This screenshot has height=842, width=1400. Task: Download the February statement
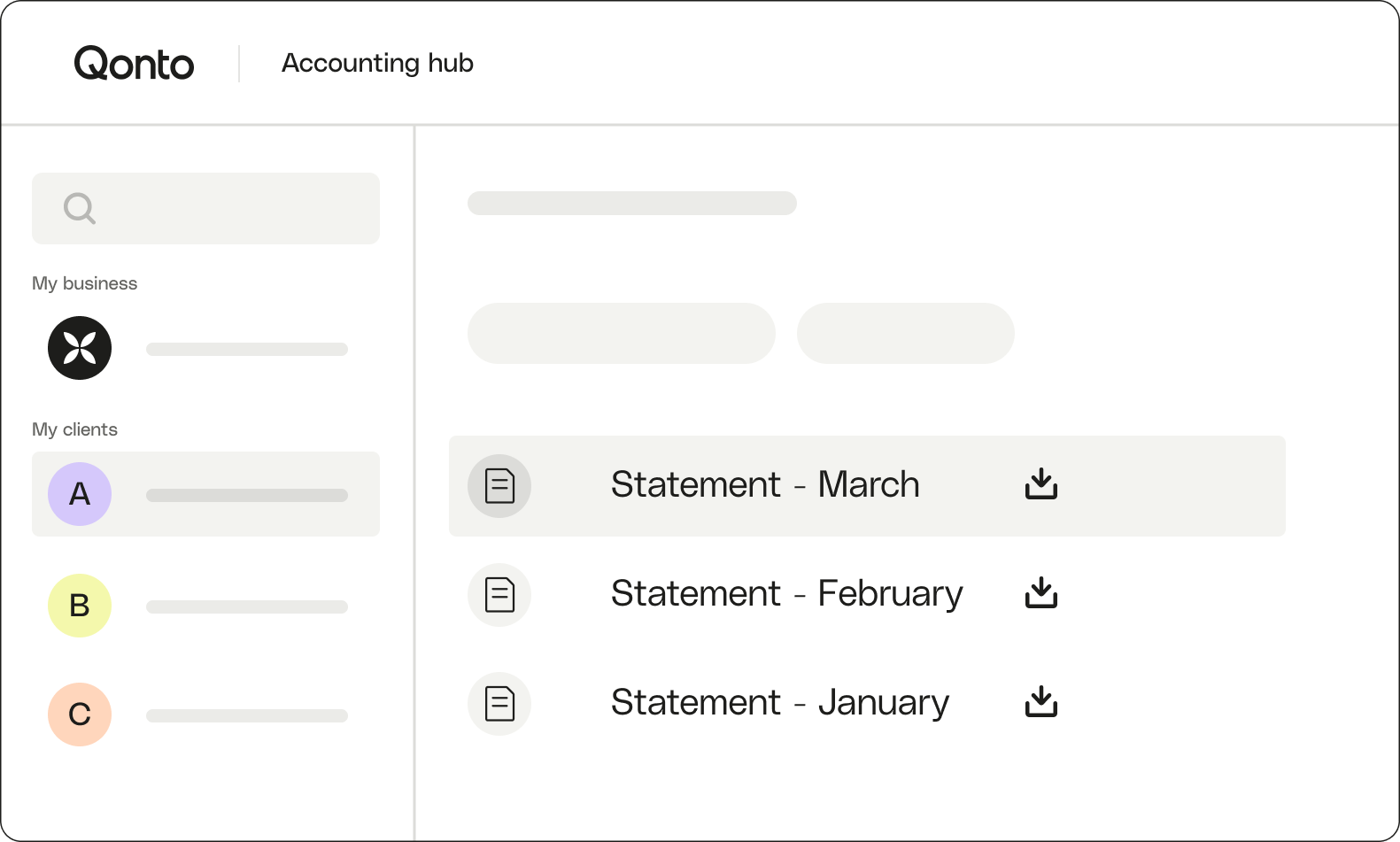point(1041,593)
